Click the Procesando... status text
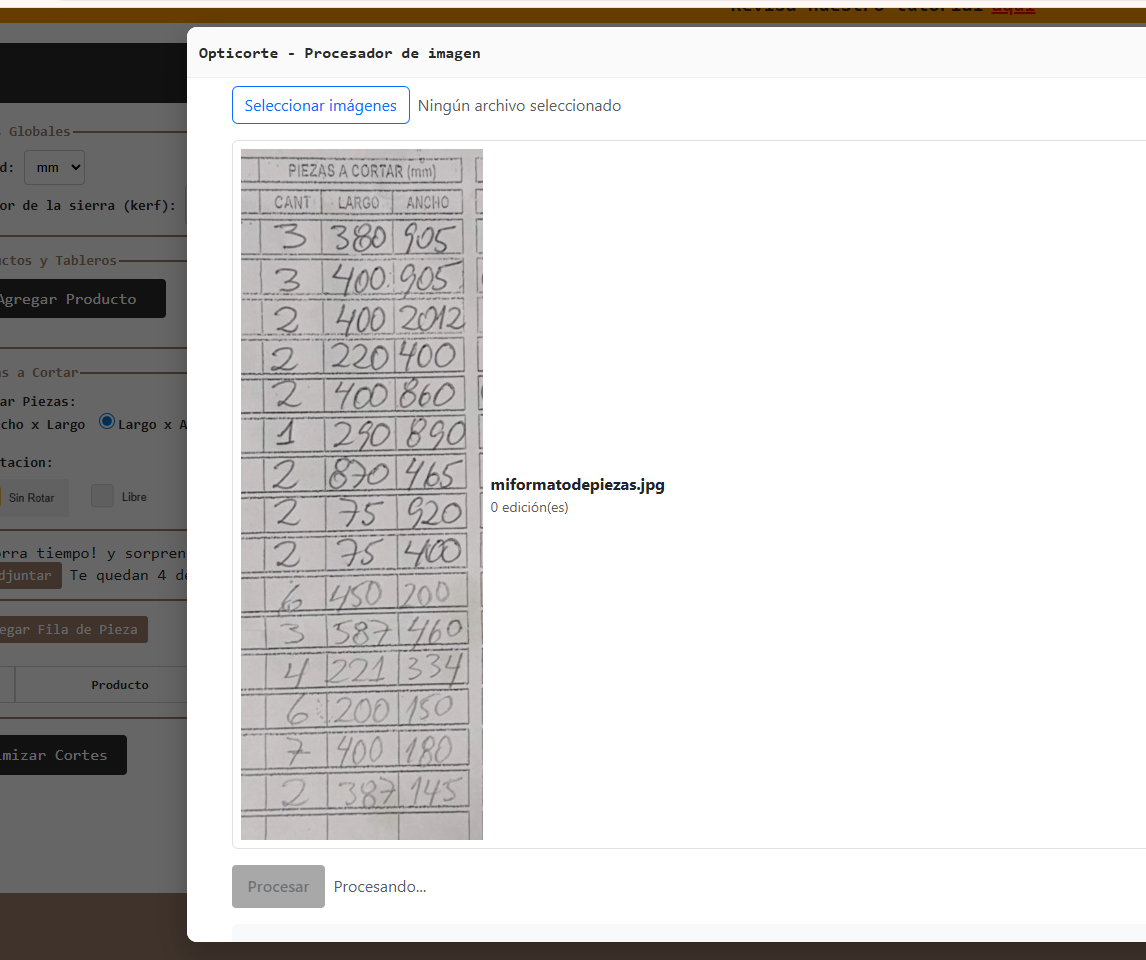Image resolution: width=1146 pixels, height=960 pixels. pos(380,887)
